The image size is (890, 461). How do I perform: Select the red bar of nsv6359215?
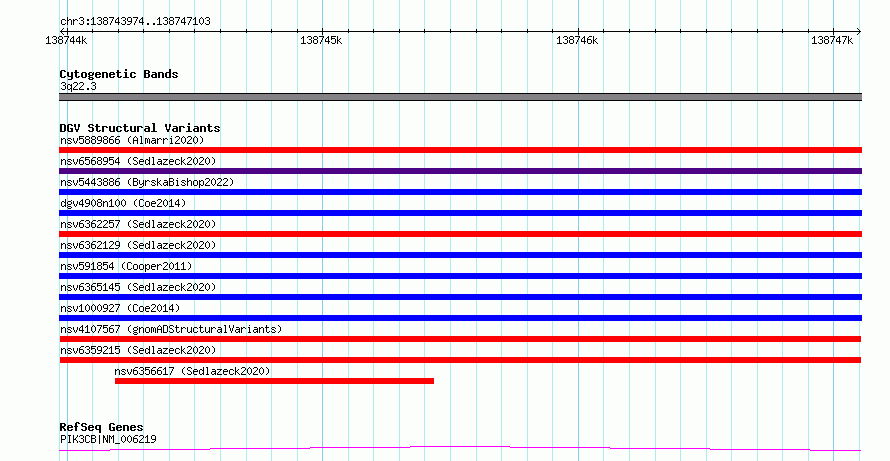tap(460, 360)
